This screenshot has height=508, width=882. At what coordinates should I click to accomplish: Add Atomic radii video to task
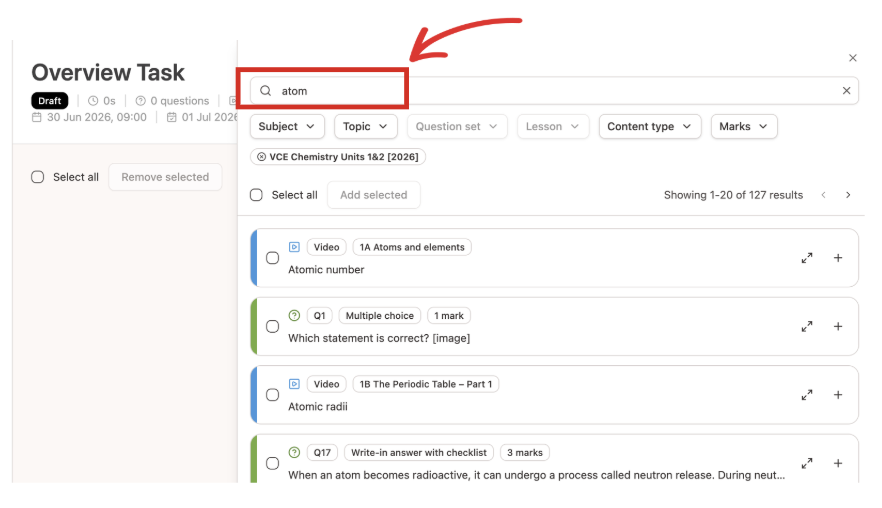838,395
